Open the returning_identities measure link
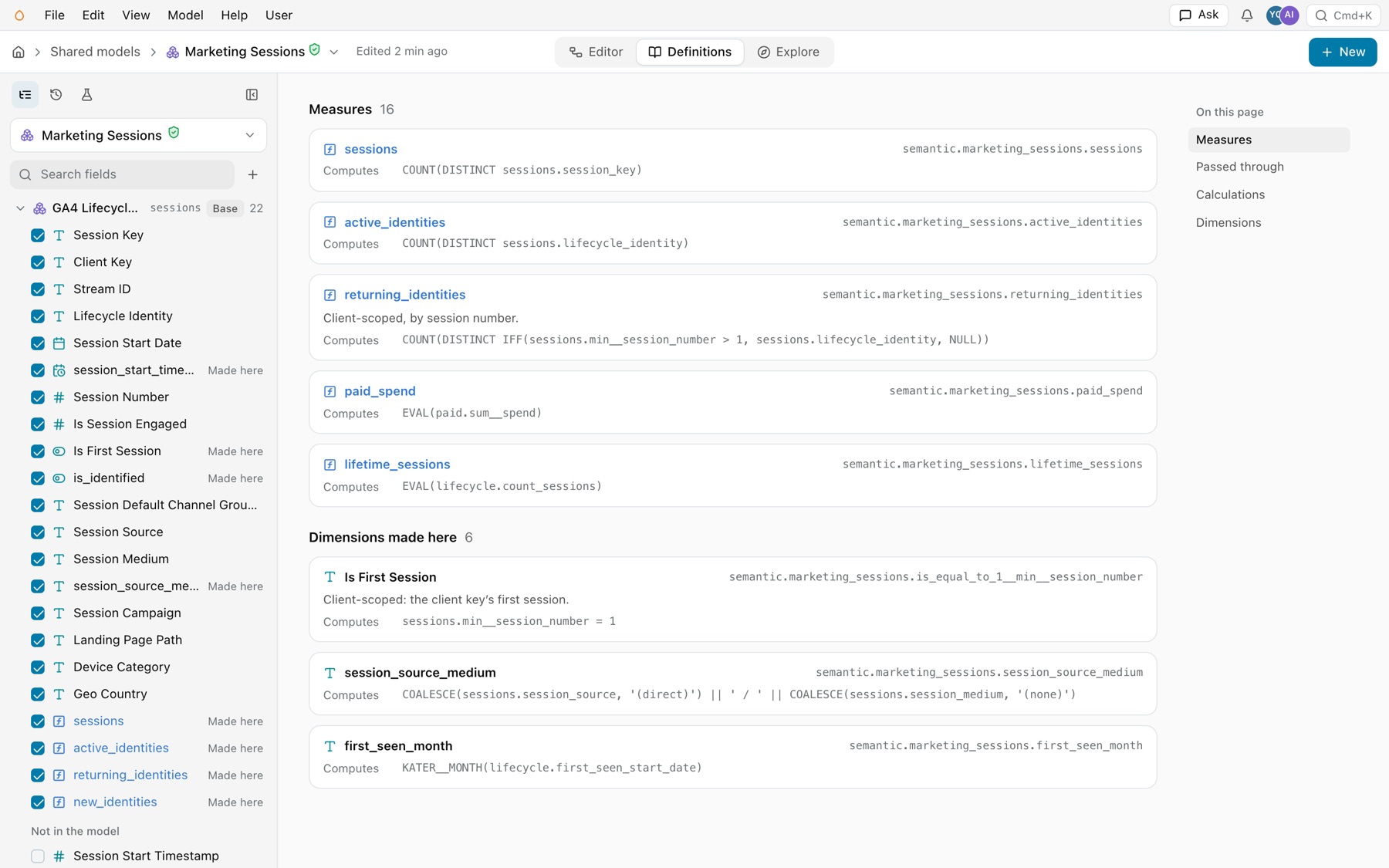1389x868 pixels. (404, 295)
